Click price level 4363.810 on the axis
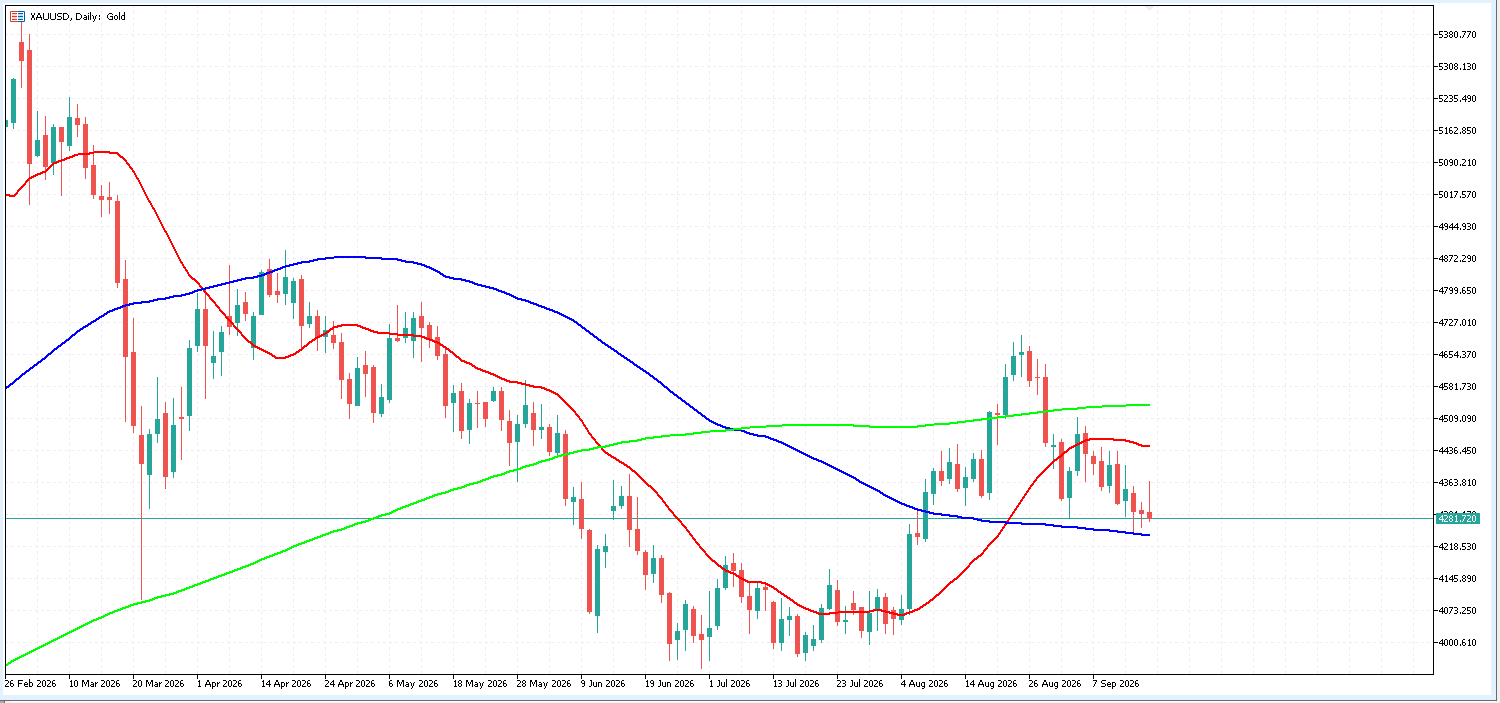This screenshot has width=1500, height=703. coord(1456,483)
